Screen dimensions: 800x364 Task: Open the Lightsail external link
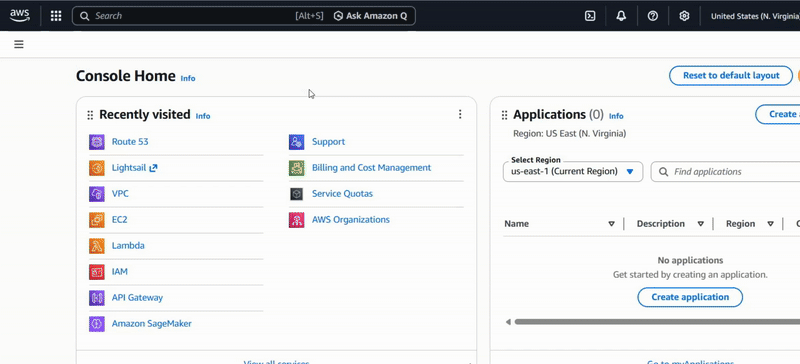tap(135, 168)
